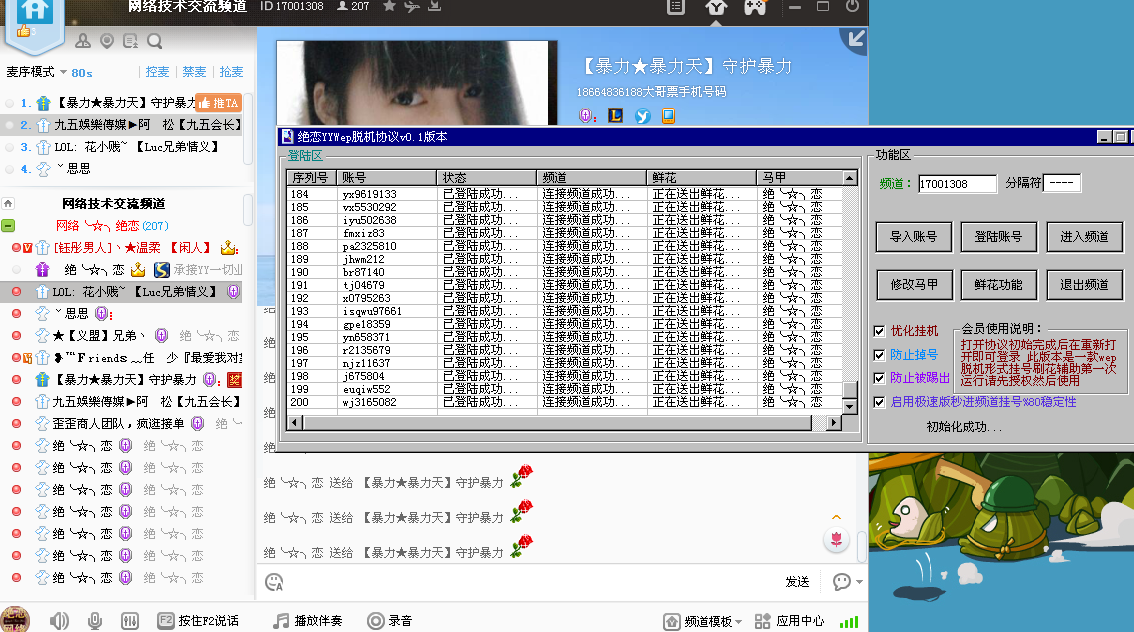The width and height of the screenshot is (1134, 632).
Task: Open the game controller icon in title bar
Action: click(754, 7)
